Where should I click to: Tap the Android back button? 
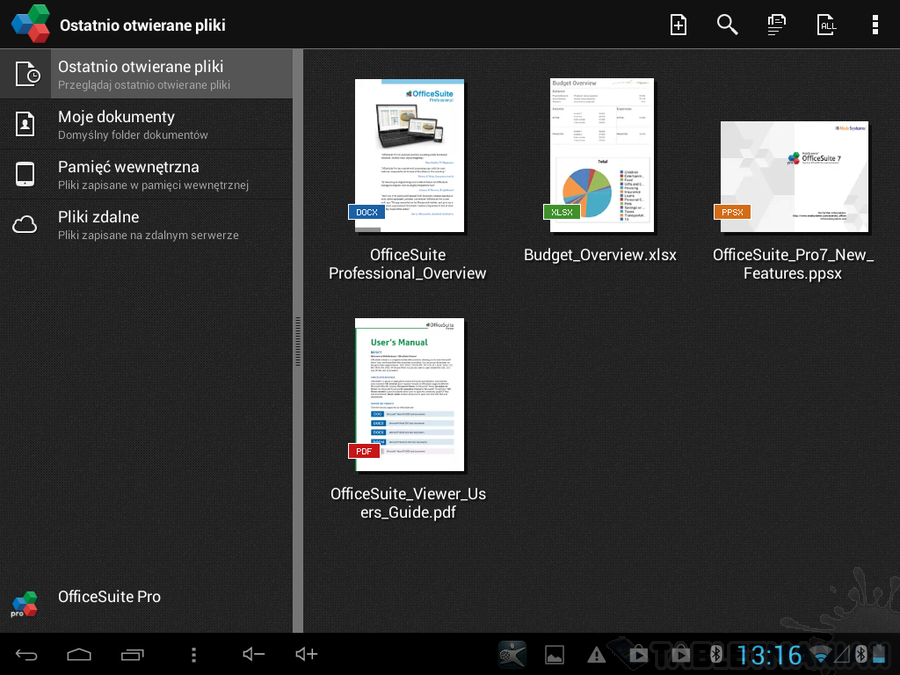tap(26, 654)
